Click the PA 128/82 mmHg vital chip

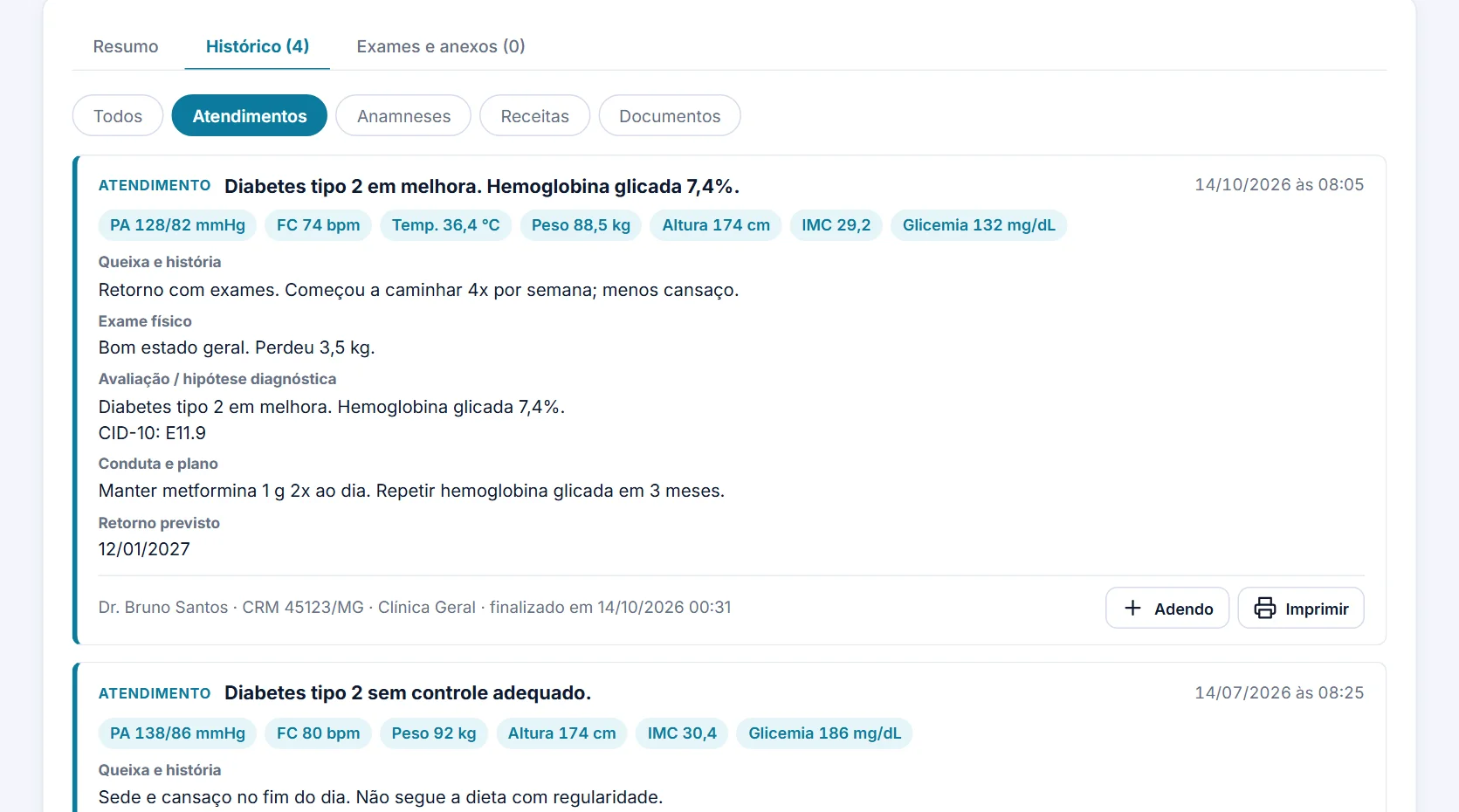tap(178, 225)
